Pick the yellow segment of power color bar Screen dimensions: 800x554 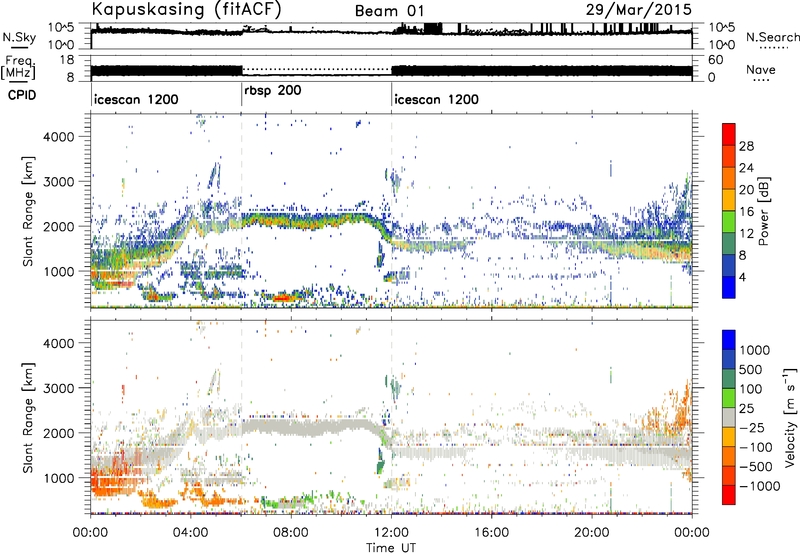[729, 200]
